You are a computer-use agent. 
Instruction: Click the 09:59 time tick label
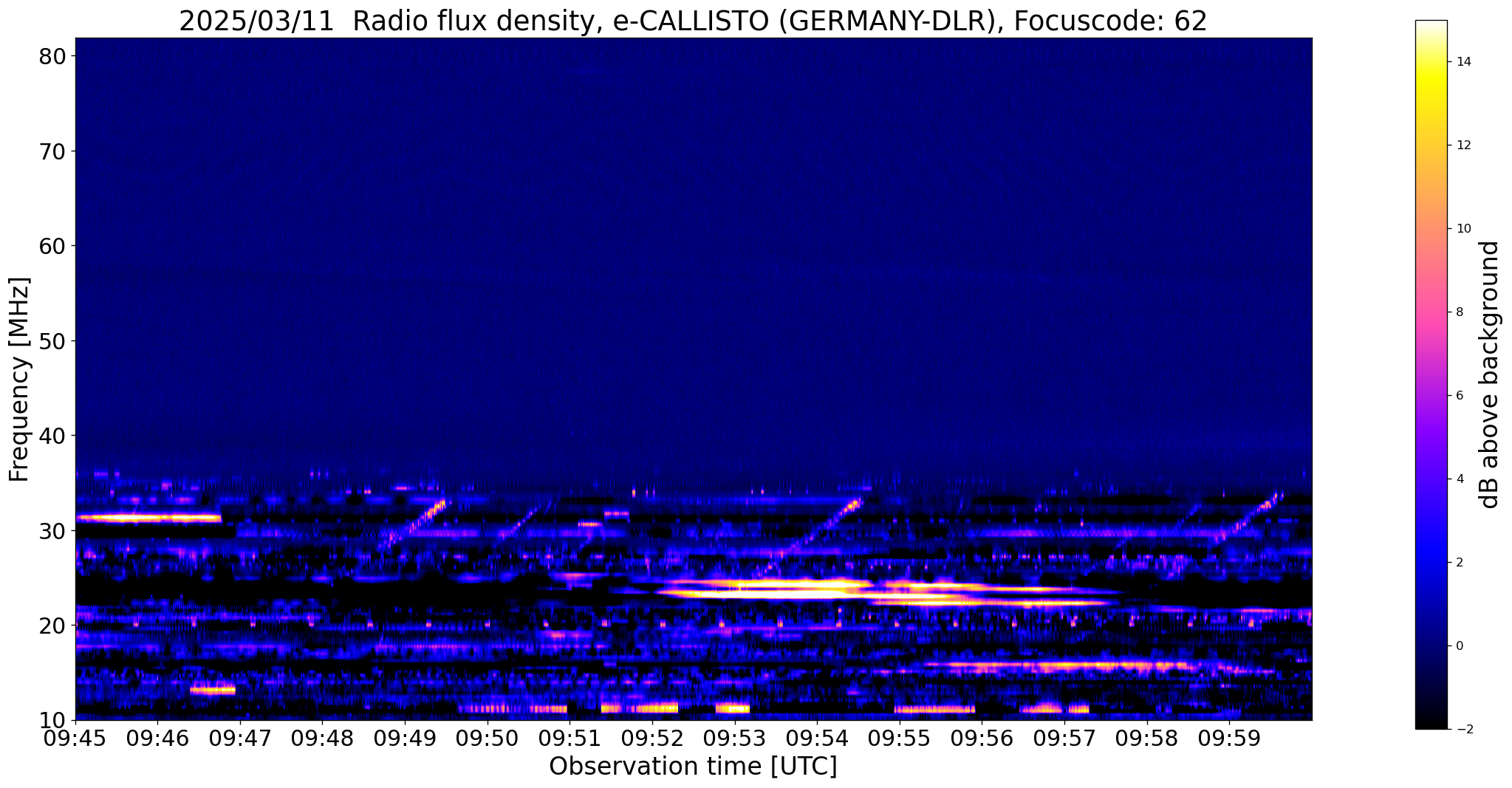point(1229,738)
